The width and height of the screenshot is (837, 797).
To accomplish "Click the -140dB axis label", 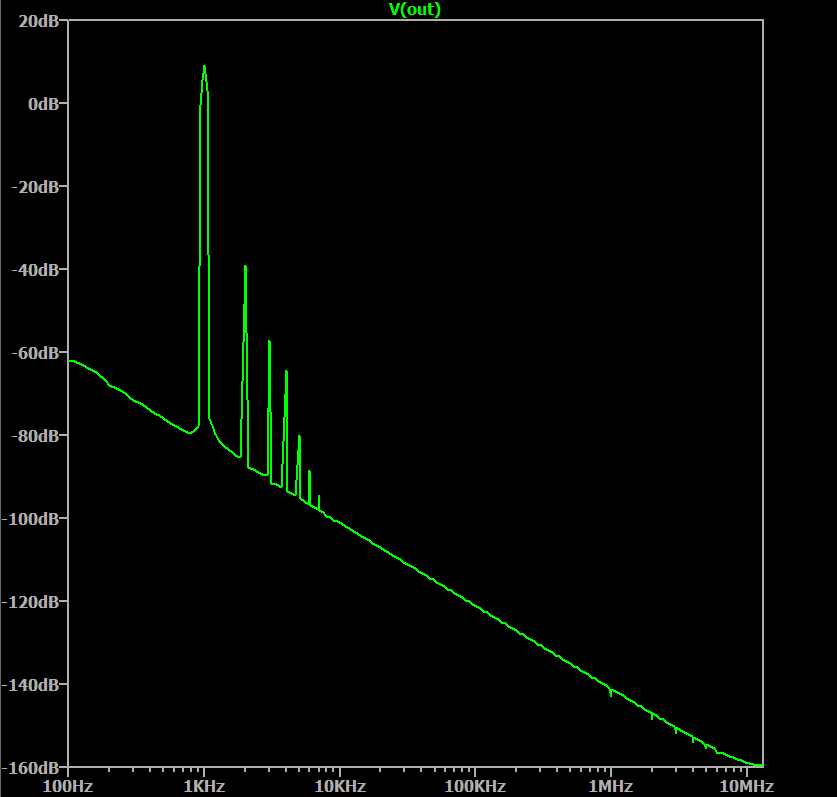I will pyautogui.click(x=31, y=685).
